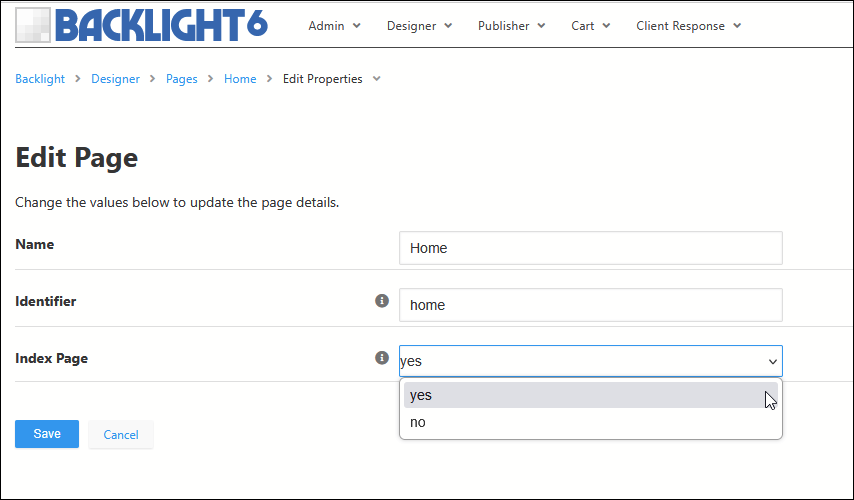Expand the Edit Properties breadcrumb dropdown
Viewport: 854px width, 500px height.
pyautogui.click(x=331, y=79)
